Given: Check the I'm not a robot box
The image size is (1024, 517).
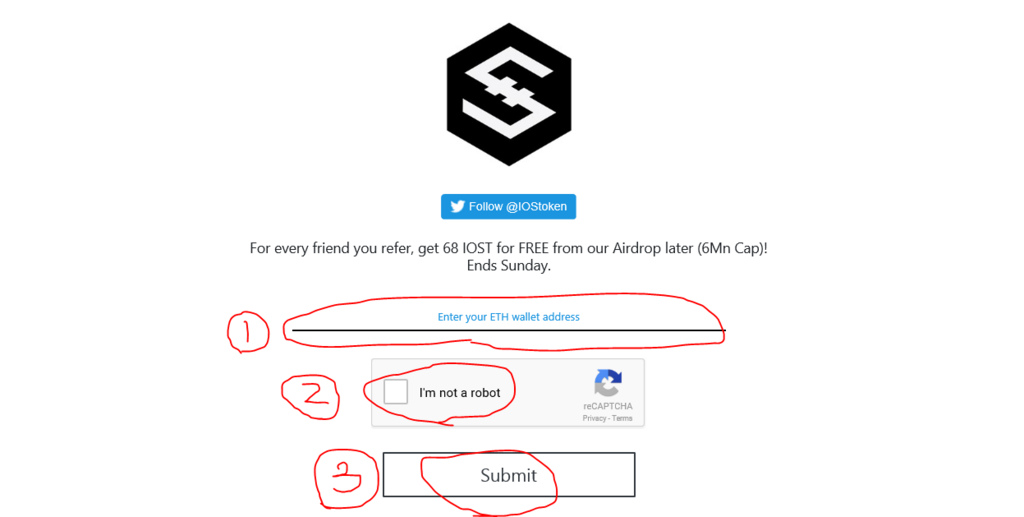Looking at the screenshot, I should pos(396,392).
